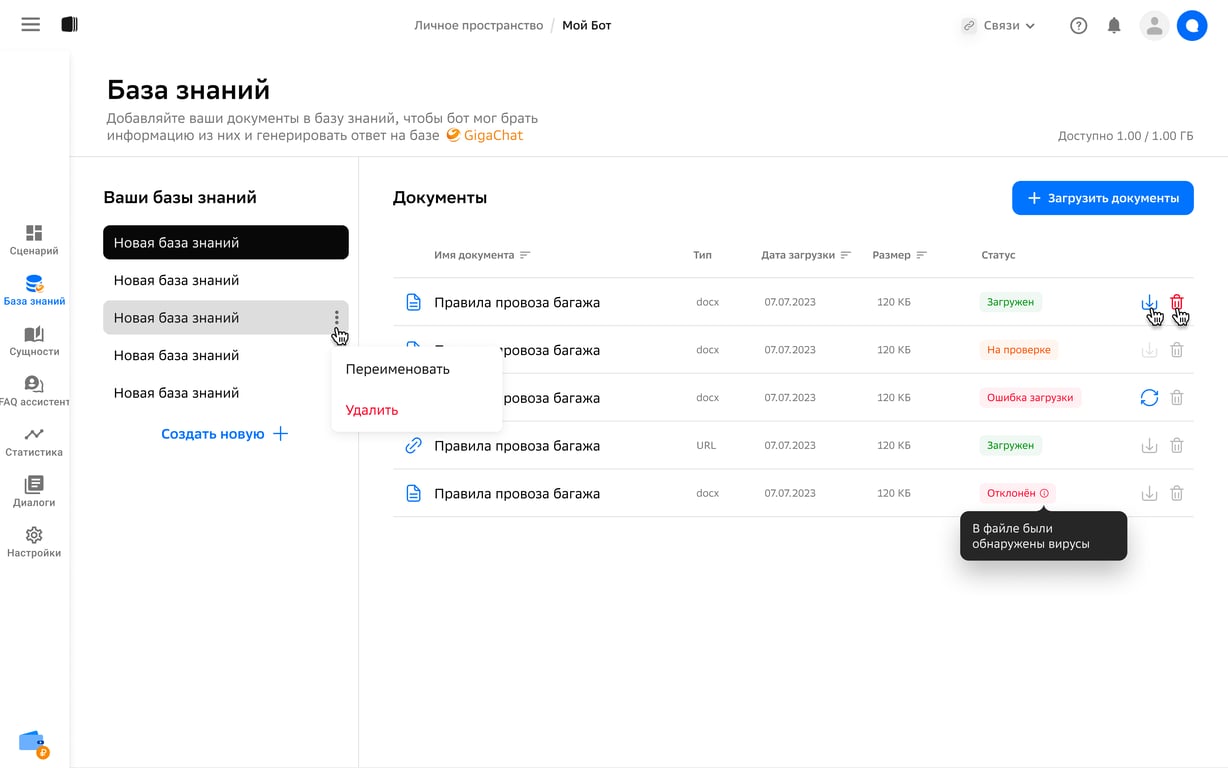1228x768 pixels.
Task: Sort by Имя документа column
Action: (482, 255)
